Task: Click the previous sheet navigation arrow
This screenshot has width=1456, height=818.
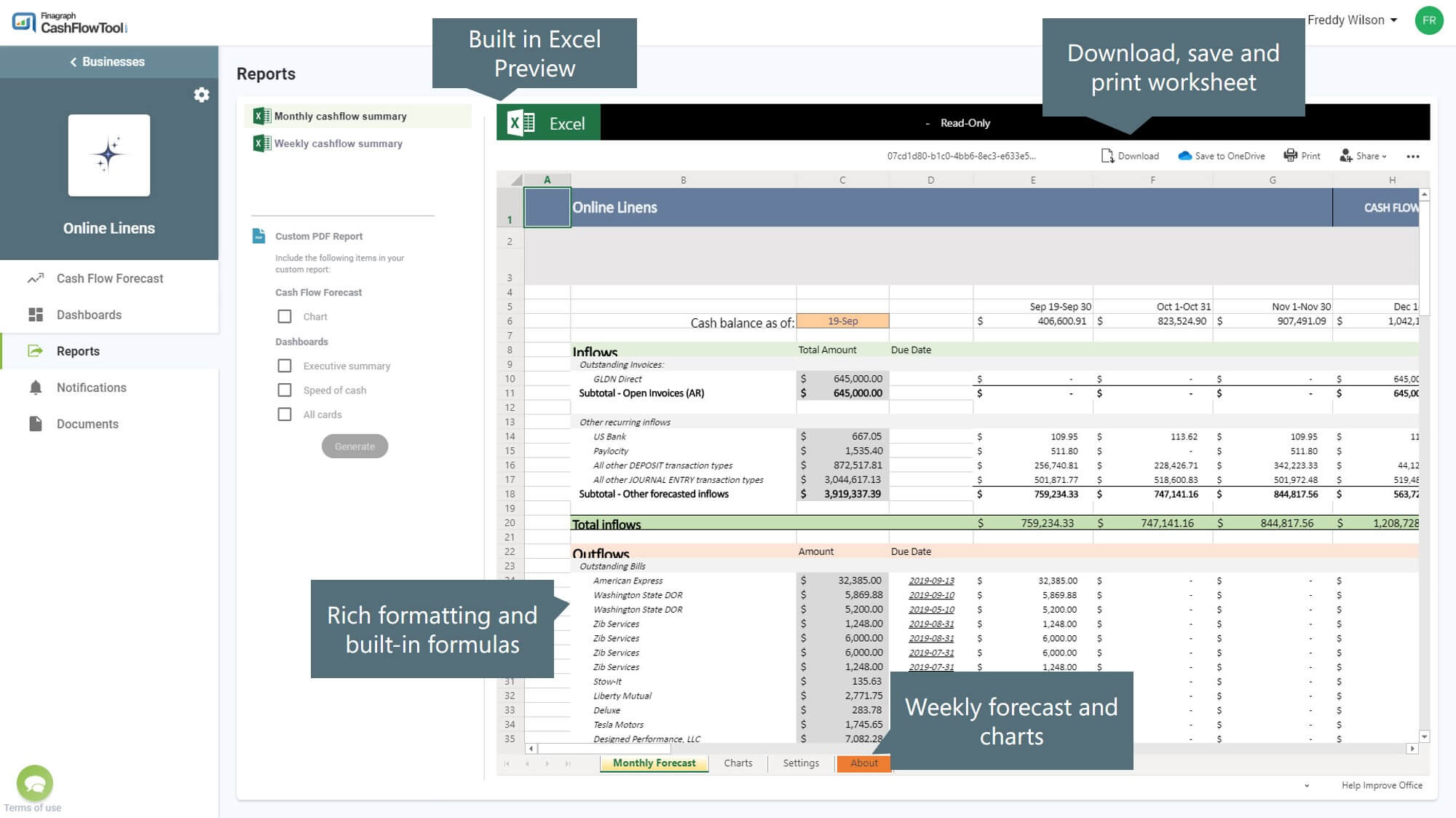Action: [527, 763]
